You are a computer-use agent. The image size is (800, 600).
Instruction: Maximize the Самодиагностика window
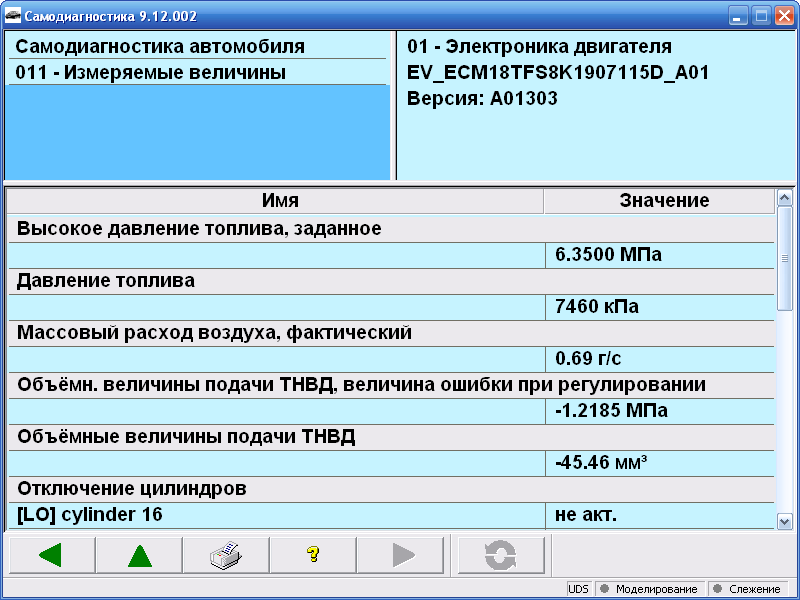[761, 16]
